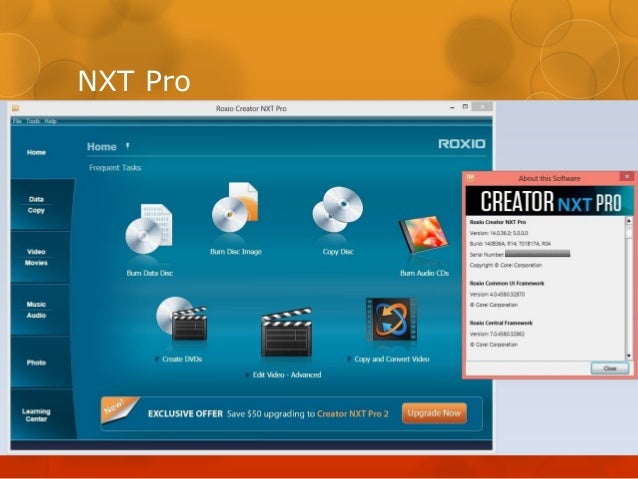638x479 pixels.
Task: Maximize the Roxio Creator NXT Pro window
Action: [x=465, y=107]
